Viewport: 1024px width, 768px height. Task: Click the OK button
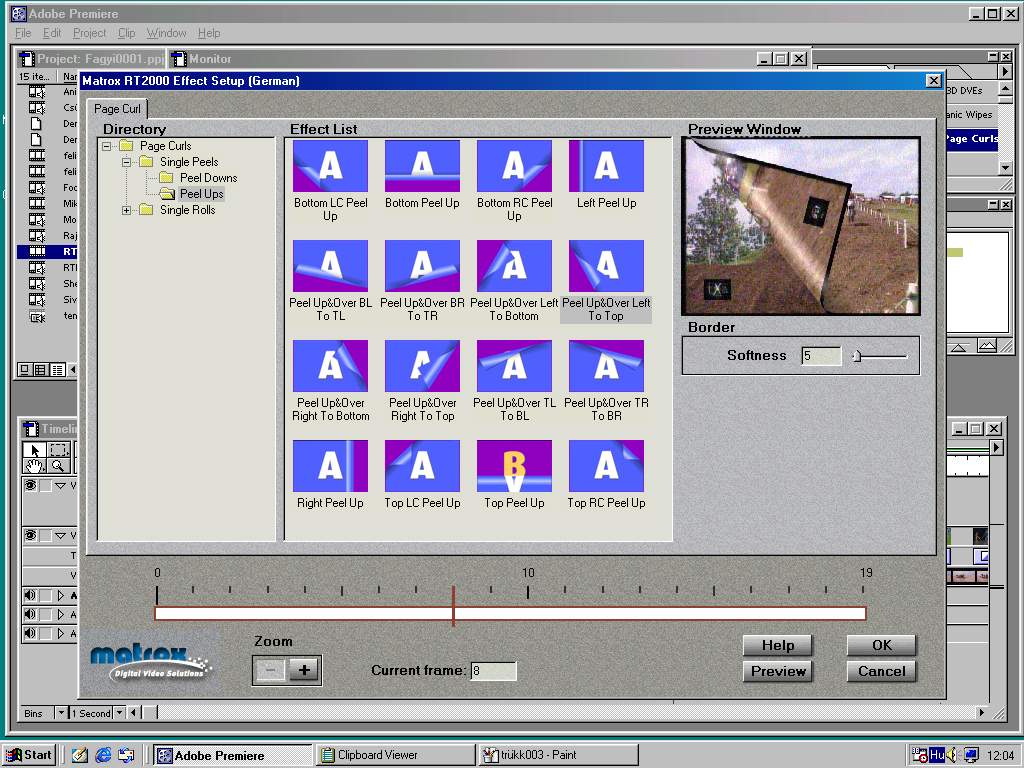tap(882, 645)
